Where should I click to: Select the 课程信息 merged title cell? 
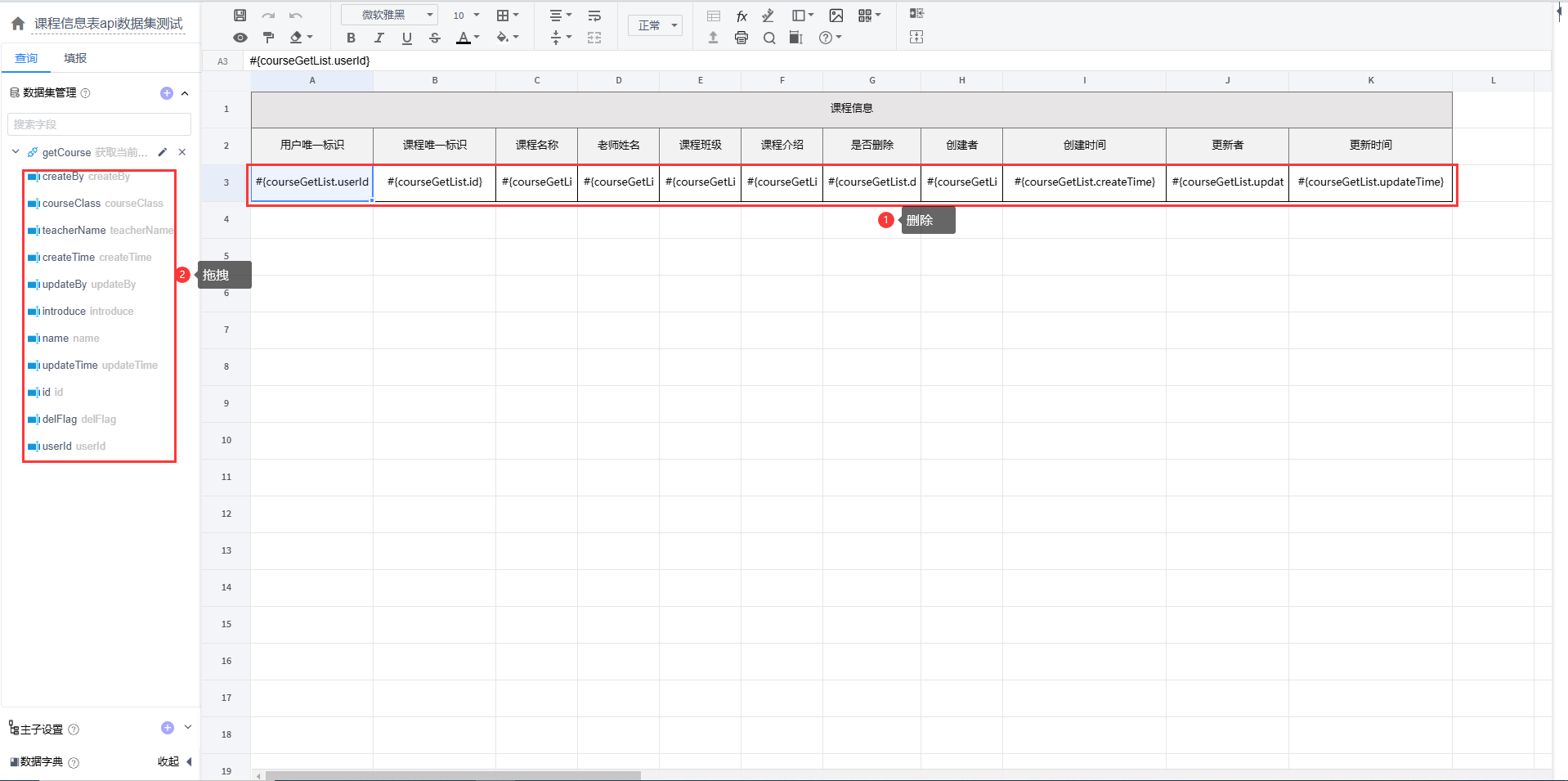(851, 109)
